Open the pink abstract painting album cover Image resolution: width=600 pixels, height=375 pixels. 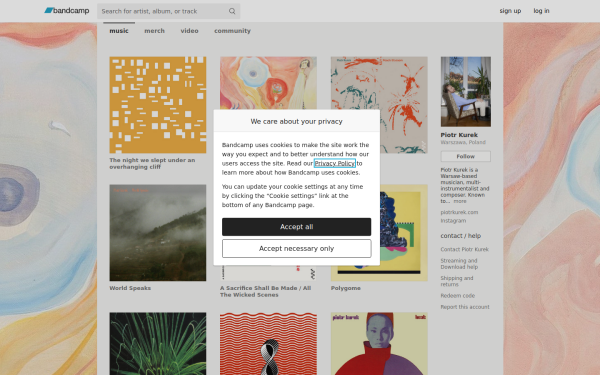point(268,83)
